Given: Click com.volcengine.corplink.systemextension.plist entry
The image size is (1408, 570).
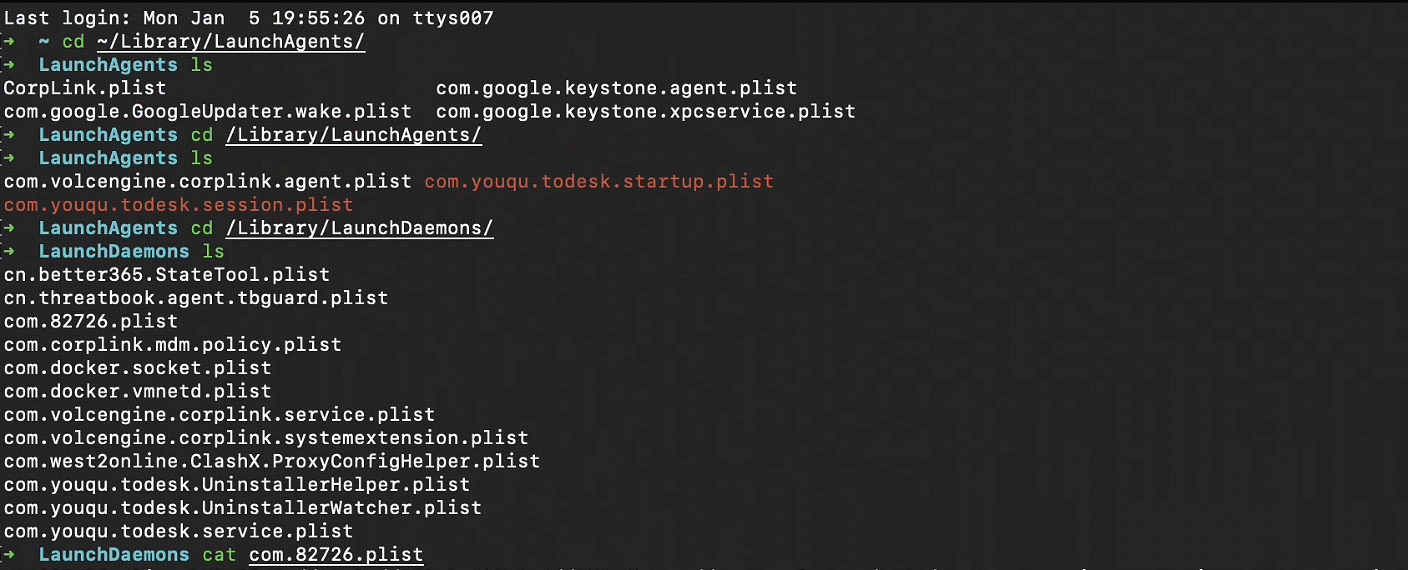Looking at the screenshot, I should tap(266, 437).
